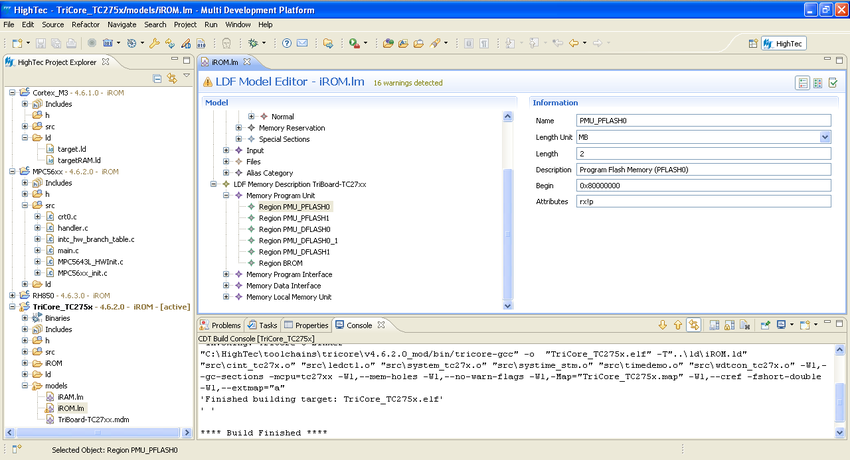Select TriBoard-TC27xx.mdm file

(93, 419)
